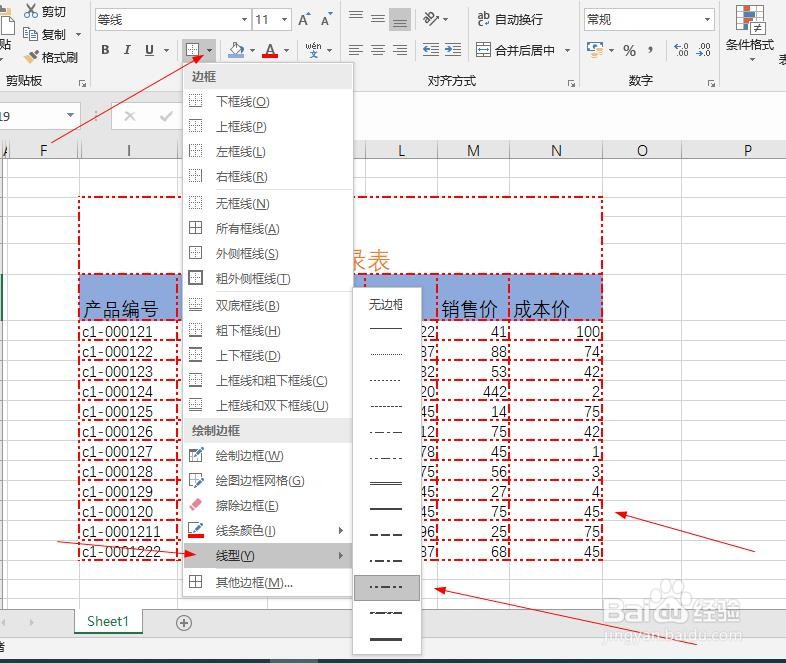The height and width of the screenshot is (663, 786).
Task: Click Merge and Center (合并后居中)
Action: pos(515,50)
